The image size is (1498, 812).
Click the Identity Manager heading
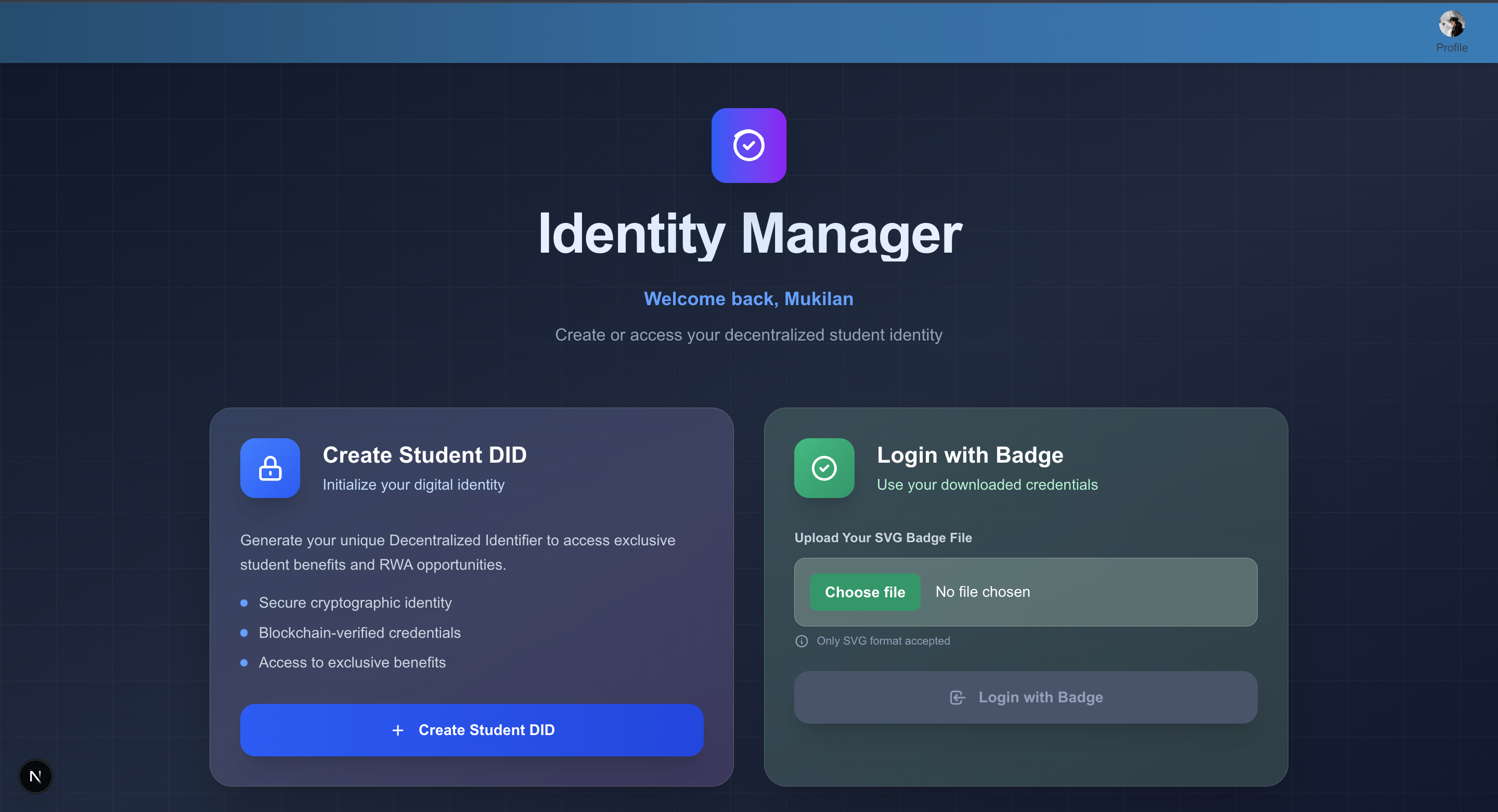pyautogui.click(x=749, y=233)
